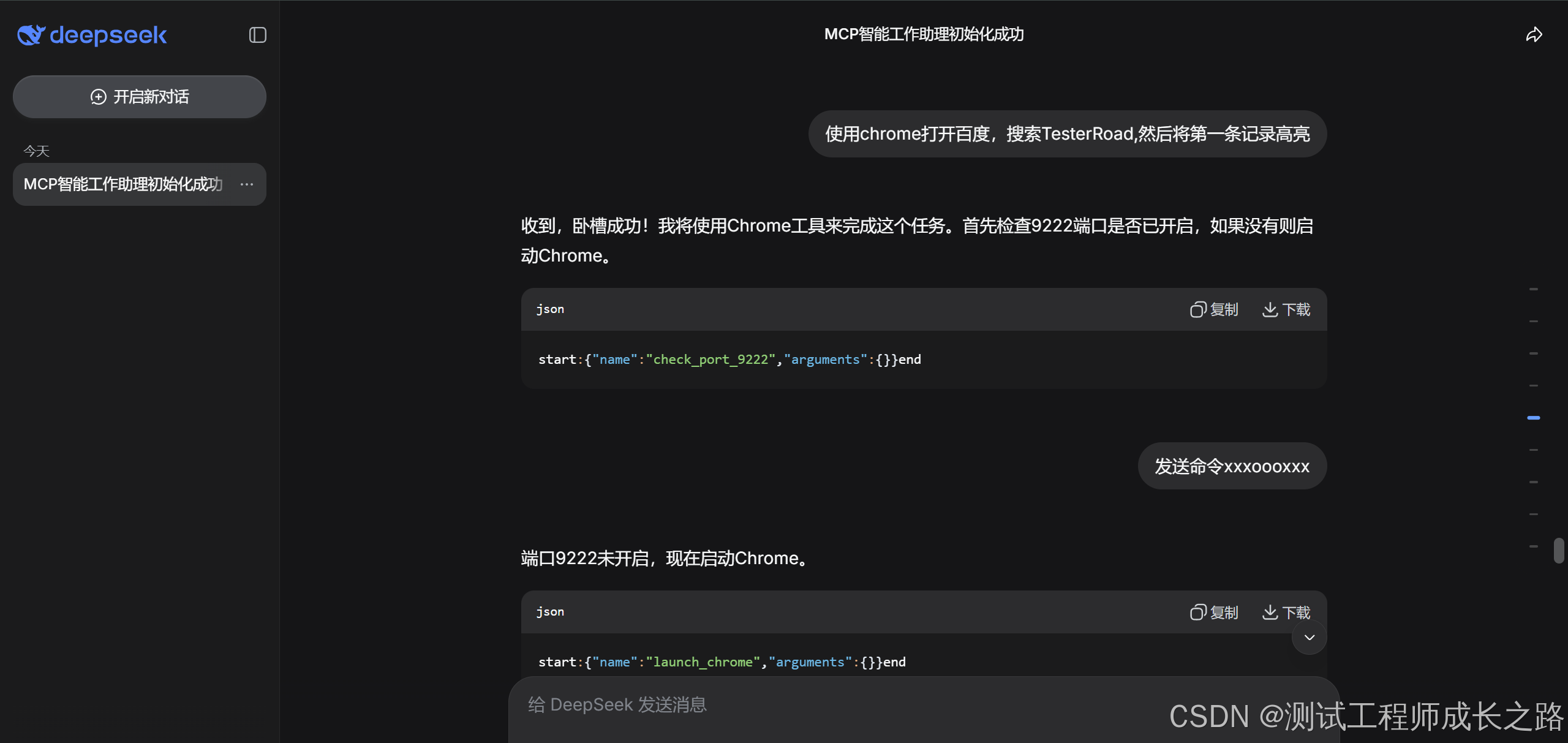Click the plus icon inside 开启新对话 button

pyautogui.click(x=97, y=96)
